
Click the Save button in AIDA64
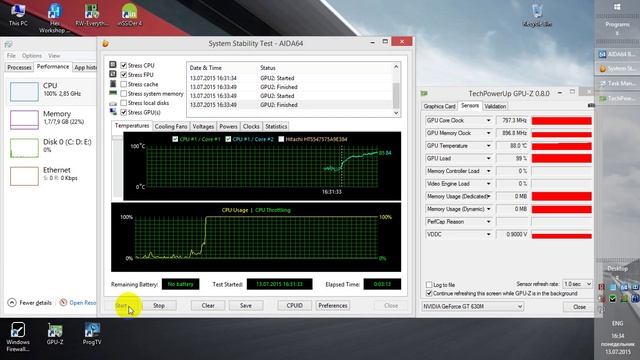click(246, 305)
